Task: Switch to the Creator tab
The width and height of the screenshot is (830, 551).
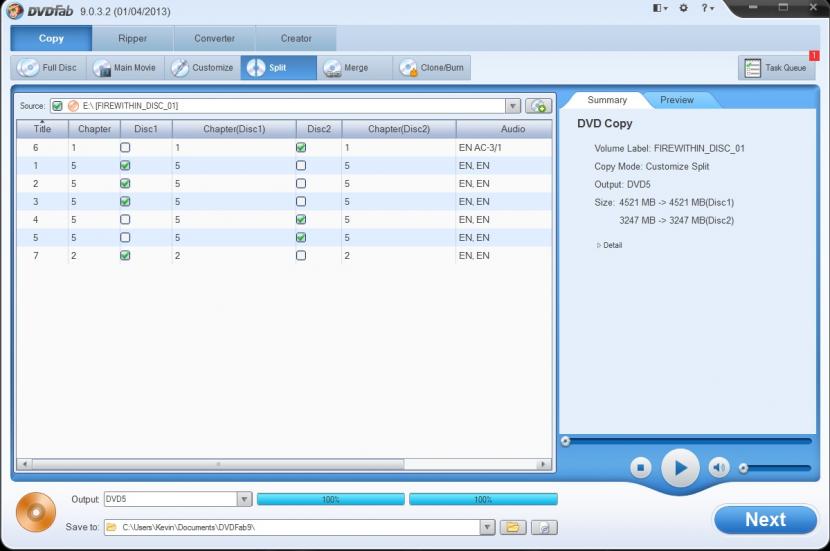Action: [x=296, y=38]
